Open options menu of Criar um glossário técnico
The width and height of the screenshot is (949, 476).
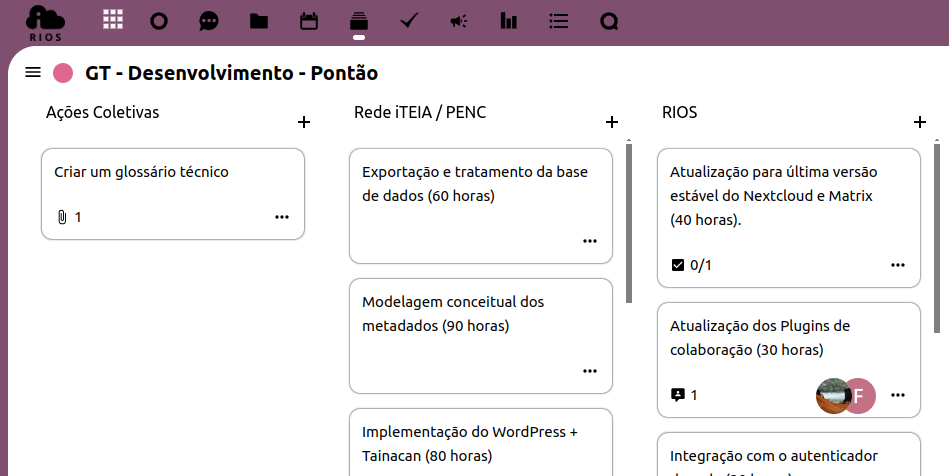[282, 217]
